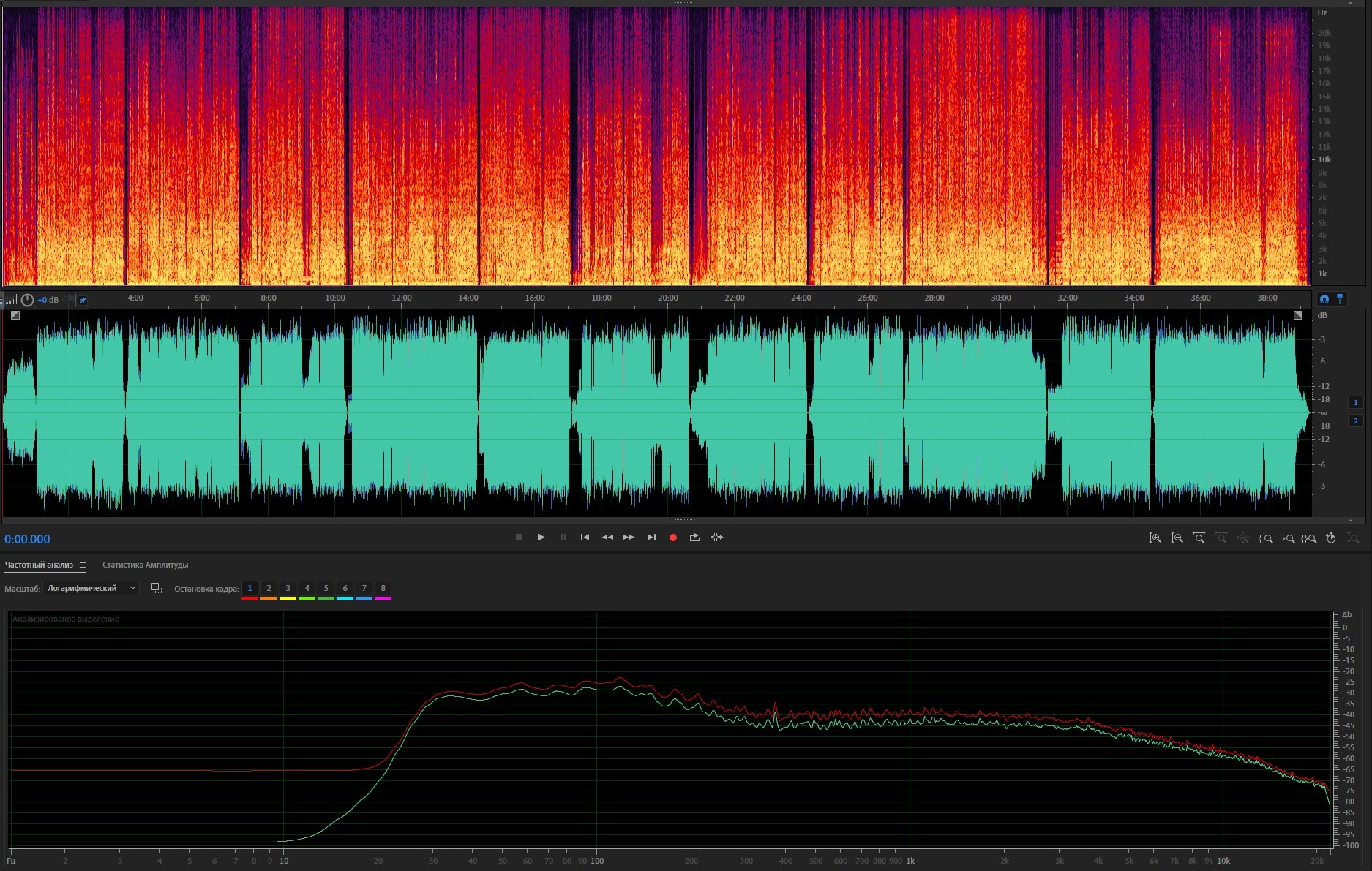Viewport: 1372px width, 871px height.
Task: Click the fade-out handle on the waveform
Action: tap(1298, 315)
